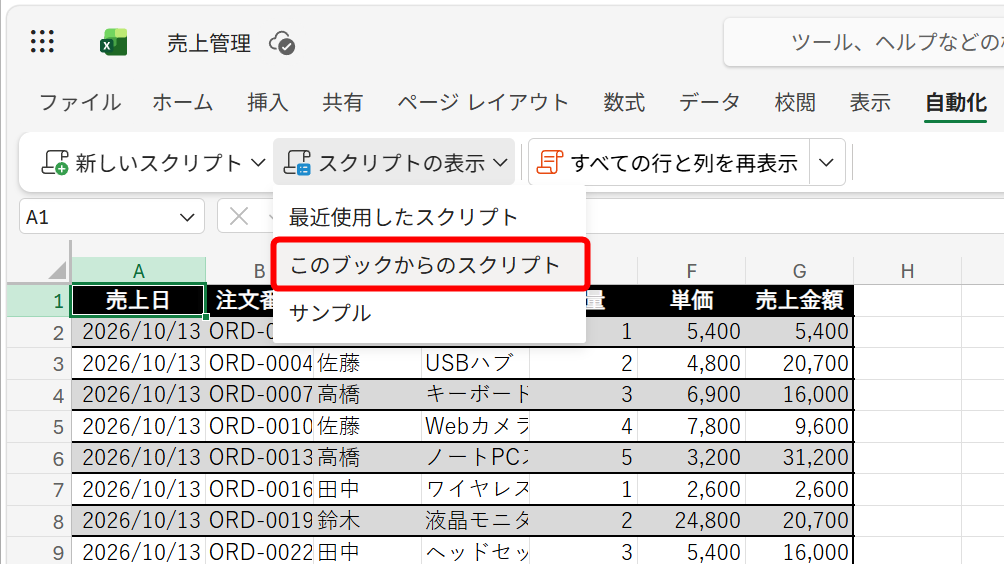
Task: Go to the 共有 tab
Action: click(343, 102)
